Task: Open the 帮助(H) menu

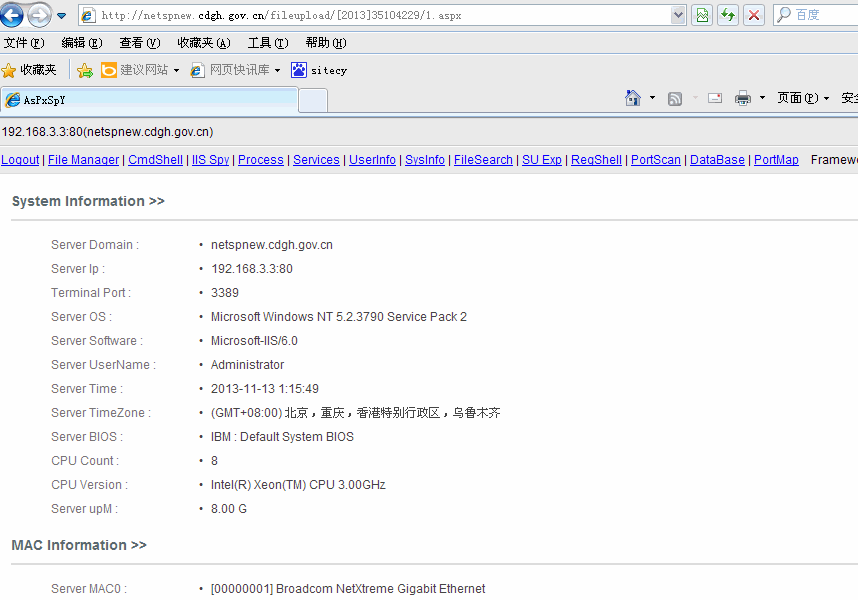Action: (x=326, y=43)
